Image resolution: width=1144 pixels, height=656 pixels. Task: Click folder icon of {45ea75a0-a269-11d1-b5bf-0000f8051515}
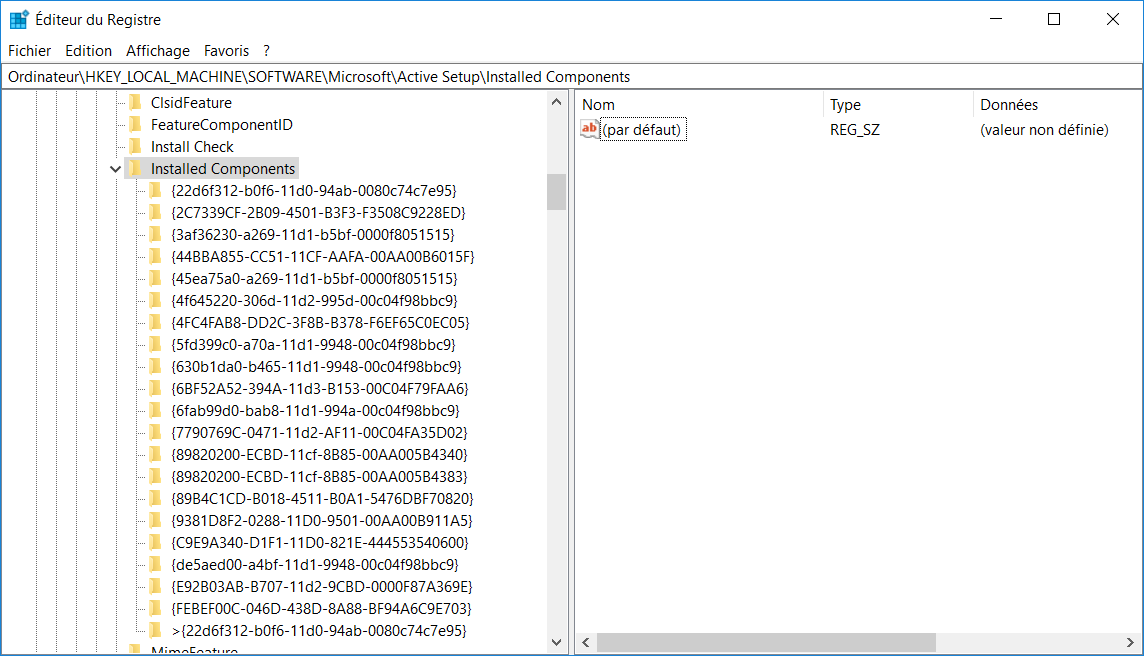point(155,278)
